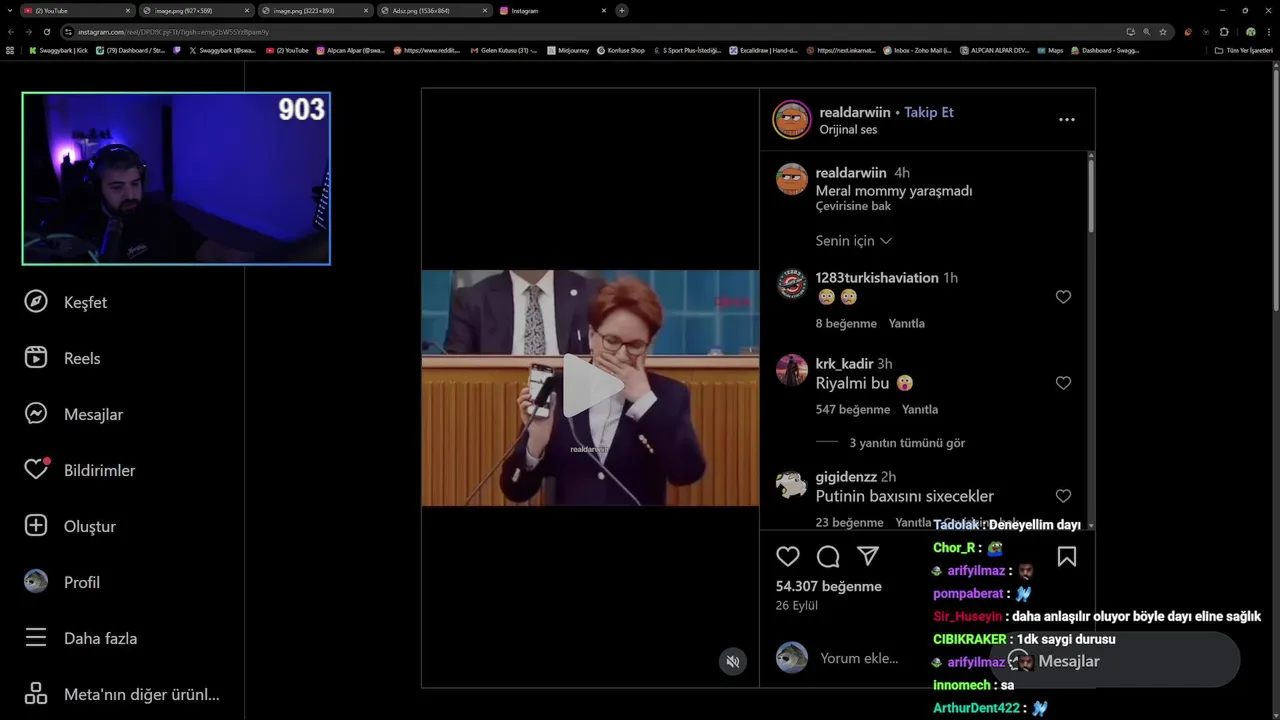Expand the Senin için comment filter
1280x720 pixels.
854,241
